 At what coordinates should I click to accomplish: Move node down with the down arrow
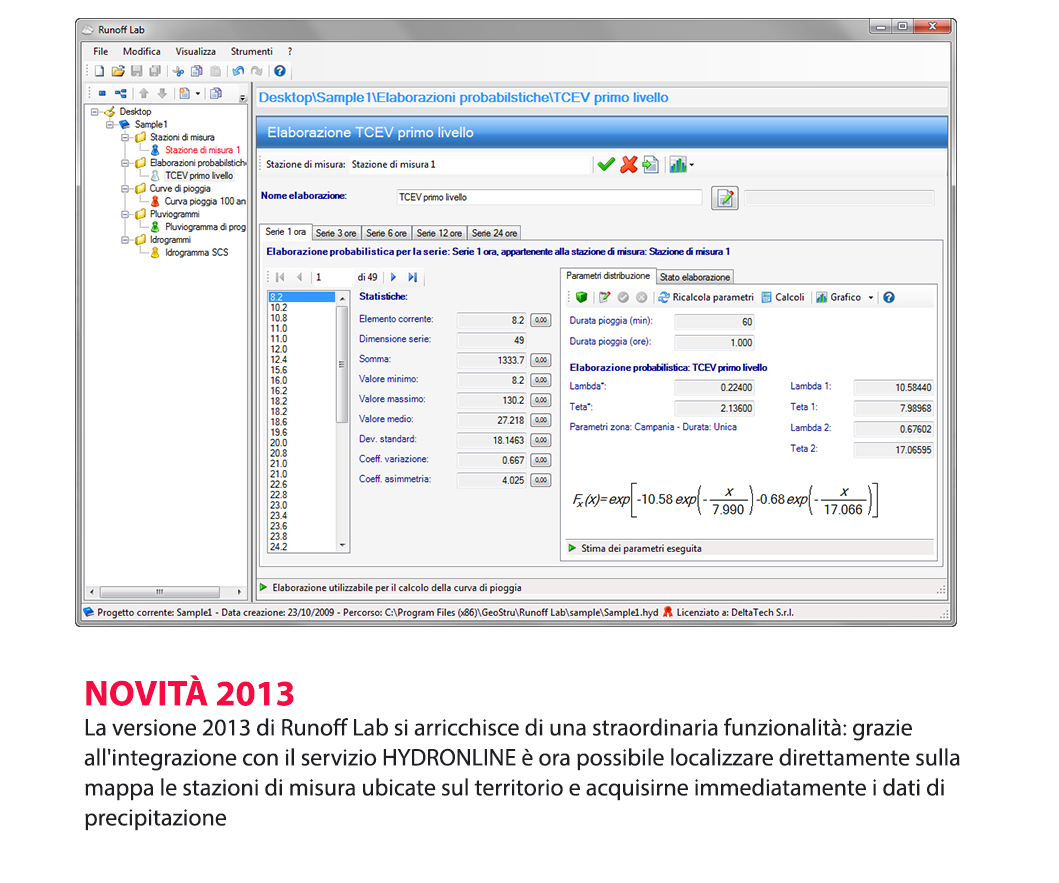162,93
